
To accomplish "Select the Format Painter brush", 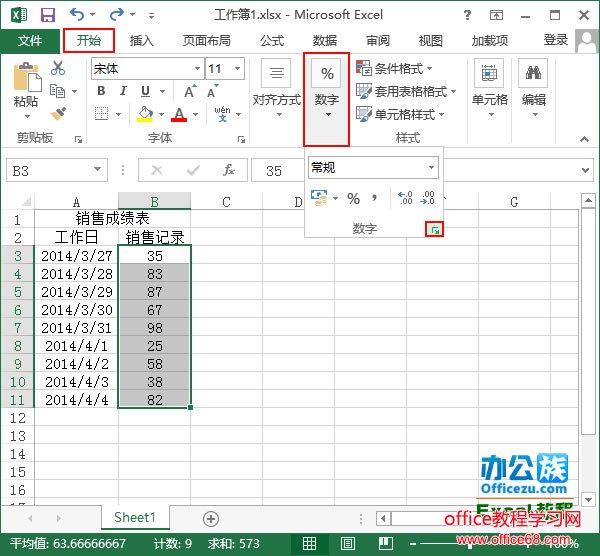I will [58, 114].
